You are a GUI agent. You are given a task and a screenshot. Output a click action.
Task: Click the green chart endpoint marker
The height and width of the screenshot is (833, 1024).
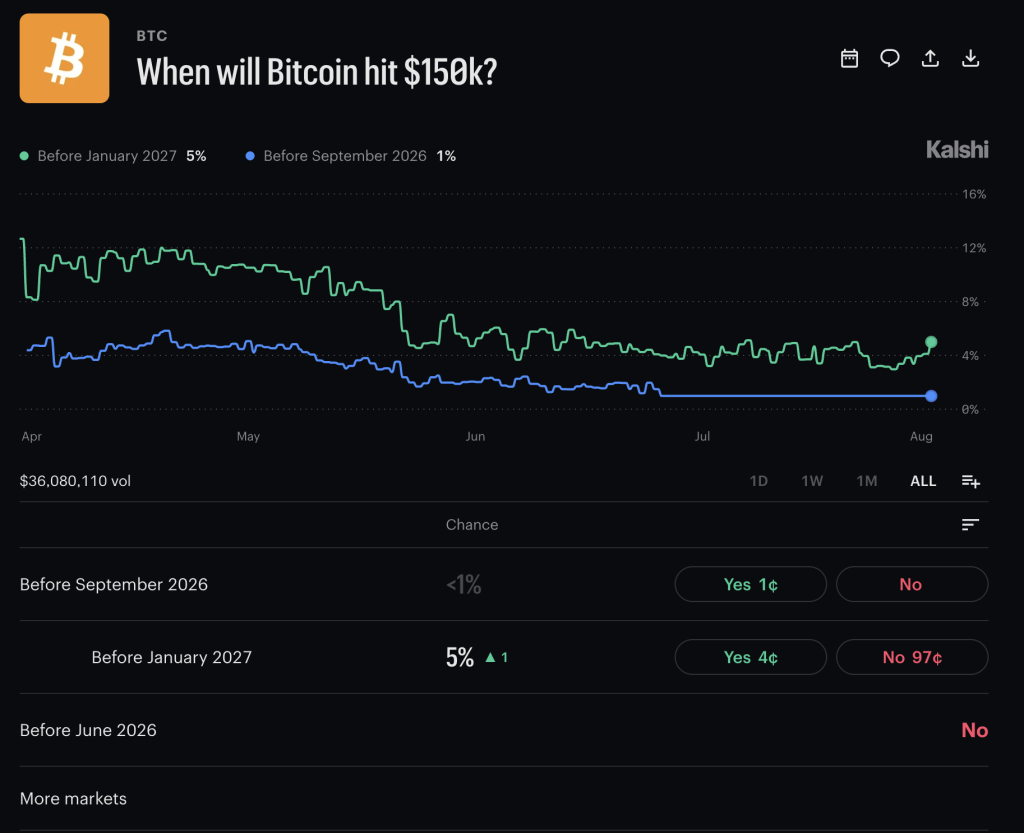(931, 342)
